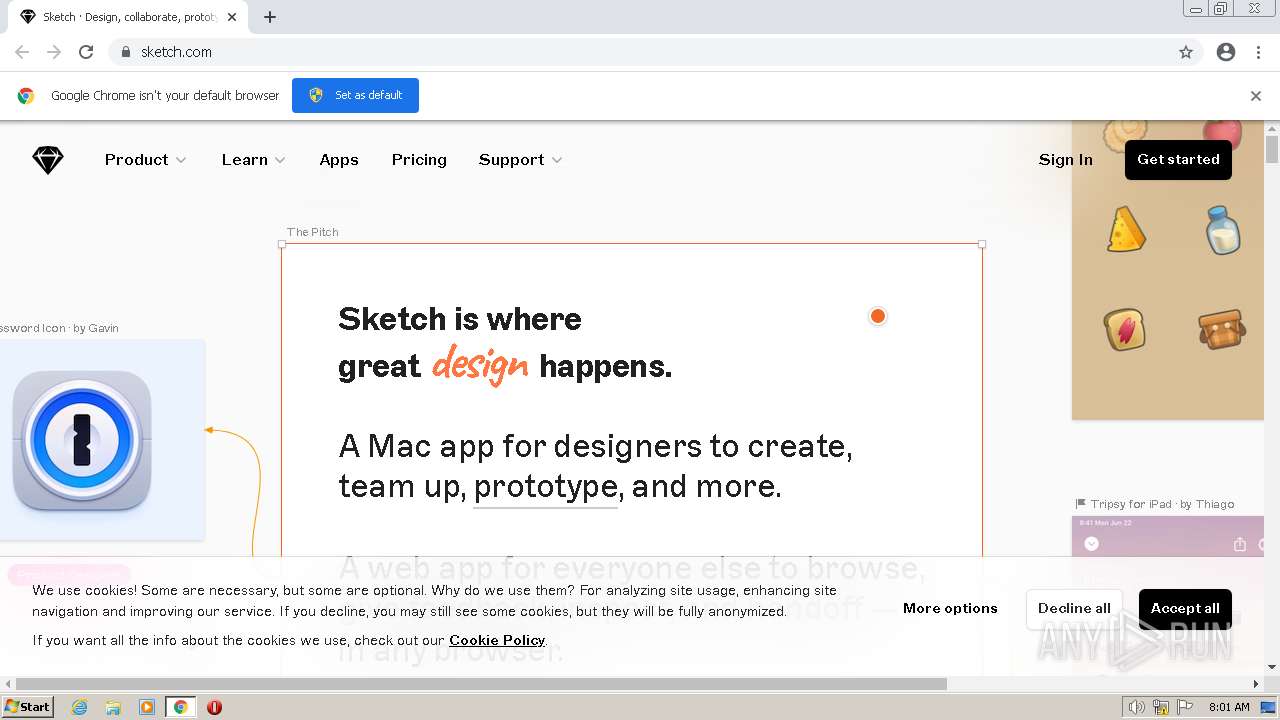Click the orange handwritten 'design' word
The image size is (1280, 720).
(x=480, y=365)
